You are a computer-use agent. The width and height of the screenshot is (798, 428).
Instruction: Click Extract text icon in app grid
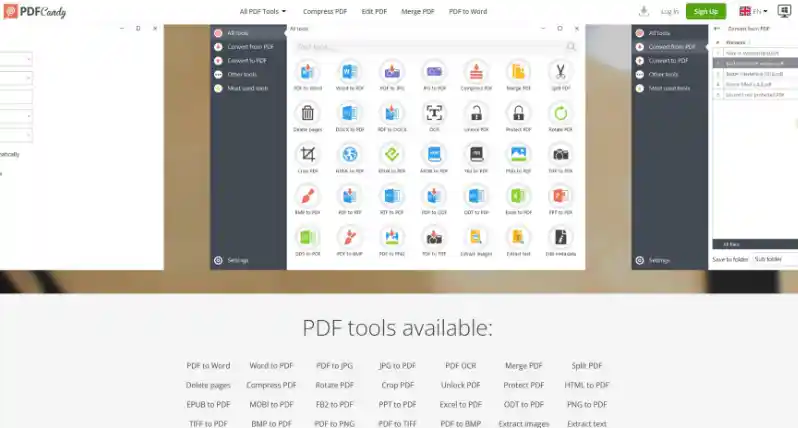[518, 237]
